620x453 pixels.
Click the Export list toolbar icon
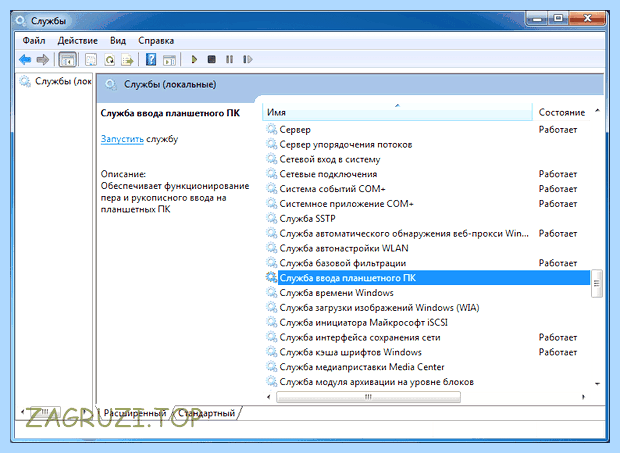(127, 60)
